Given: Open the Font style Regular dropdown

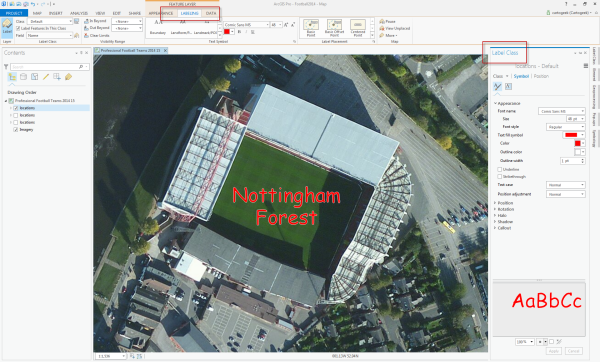Looking at the screenshot, I should (x=566, y=127).
